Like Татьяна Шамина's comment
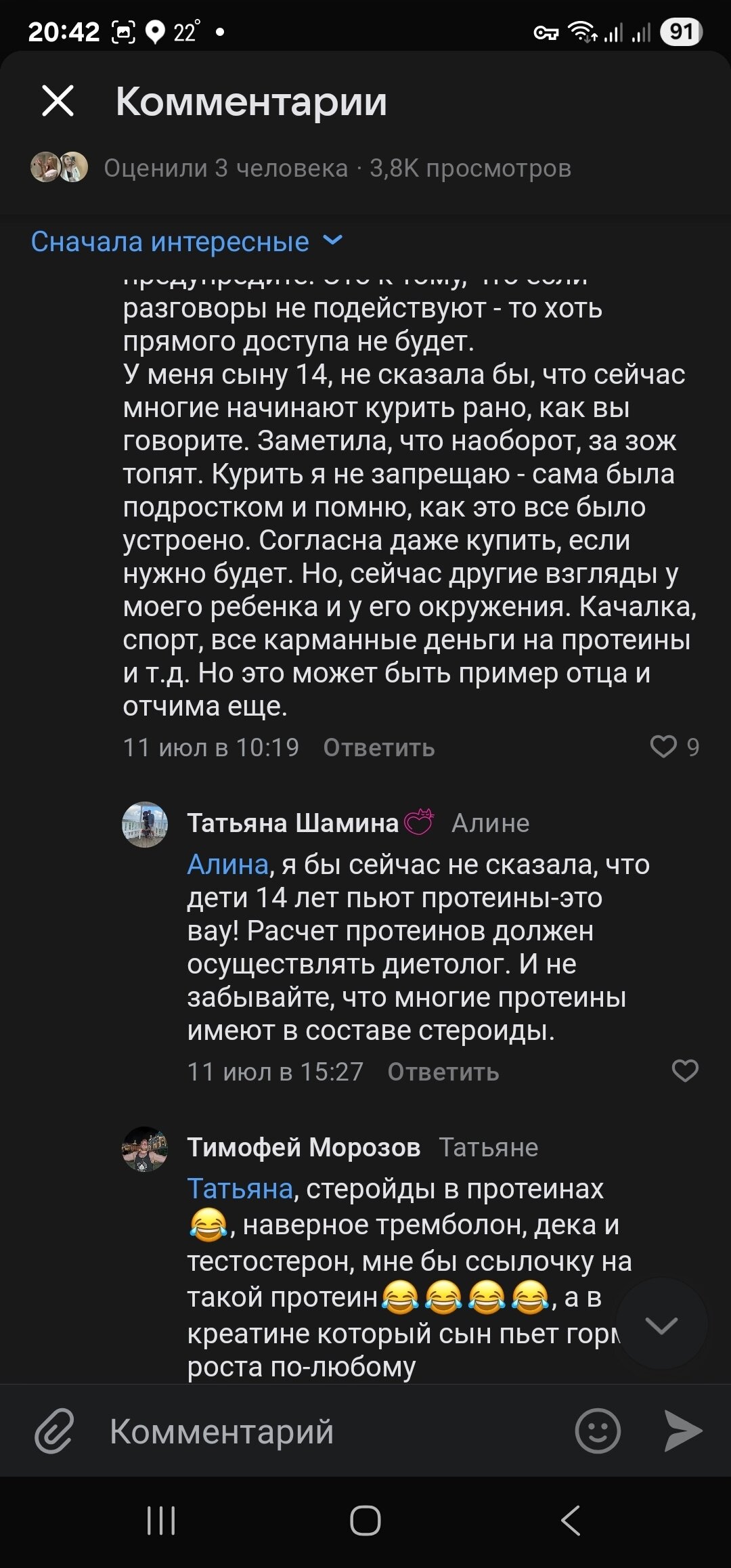The height and width of the screenshot is (1568, 731). (x=684, y=1070)
